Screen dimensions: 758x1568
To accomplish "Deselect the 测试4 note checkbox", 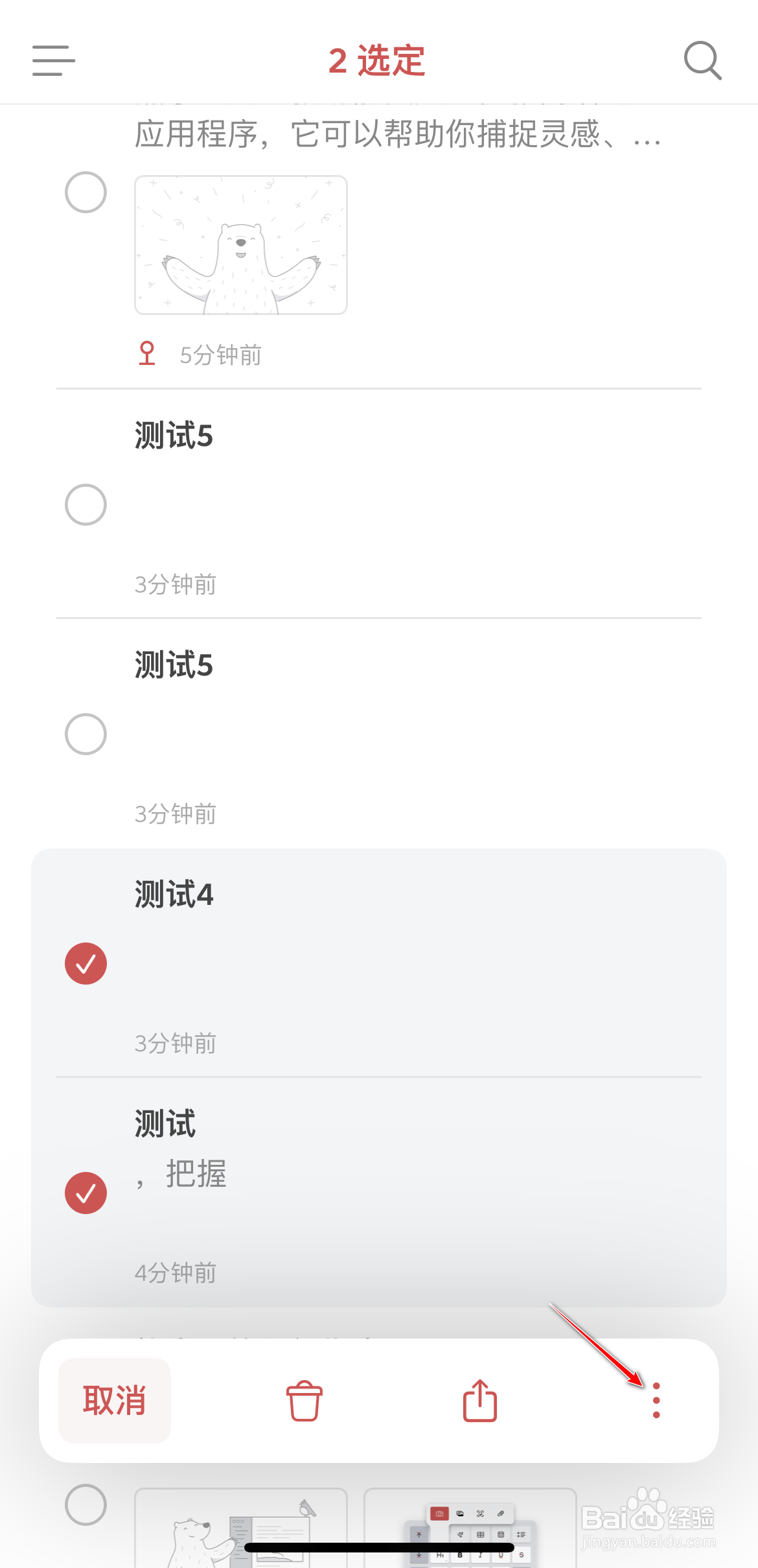I will (x=86, y=964).
